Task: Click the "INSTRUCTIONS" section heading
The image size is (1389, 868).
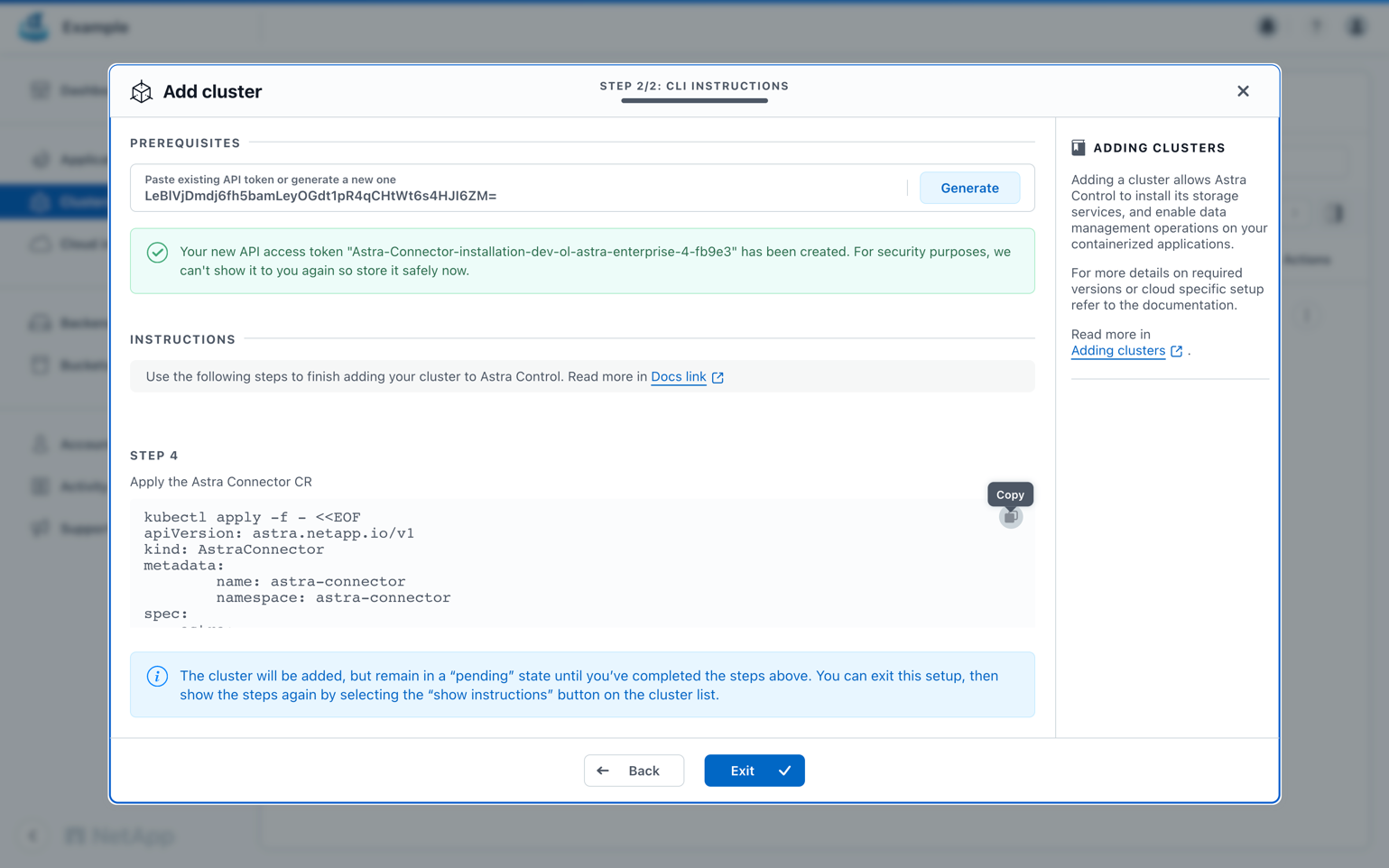Action: tap(182, 339)
